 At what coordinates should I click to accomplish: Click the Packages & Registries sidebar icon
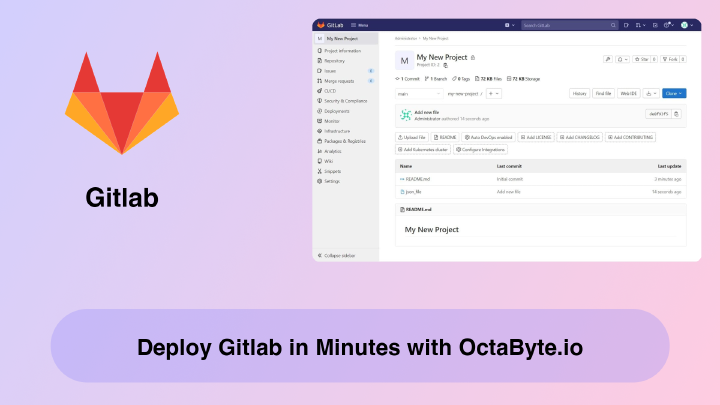pos(320,141)
